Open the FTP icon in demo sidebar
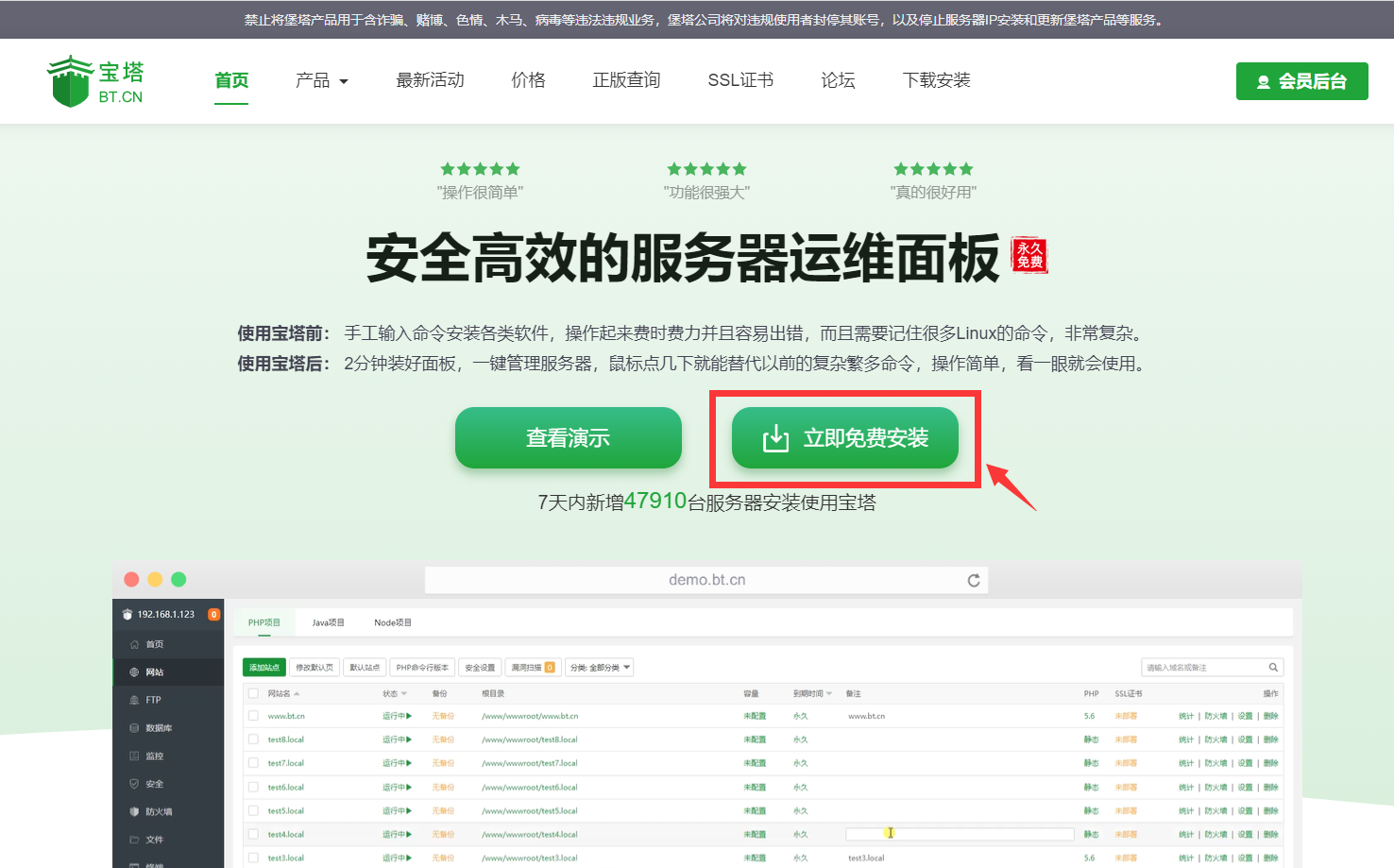Viewport: 1394px width, 868px height. [x=134, y=700]
